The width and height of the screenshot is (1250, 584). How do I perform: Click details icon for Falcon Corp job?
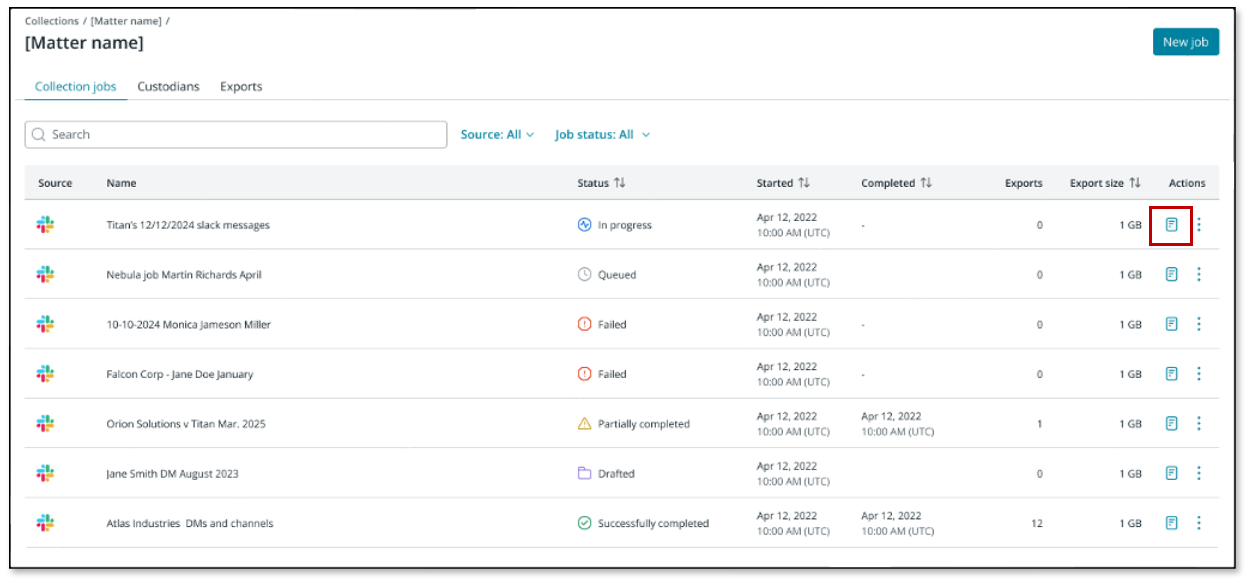[x=1171, y=374]
